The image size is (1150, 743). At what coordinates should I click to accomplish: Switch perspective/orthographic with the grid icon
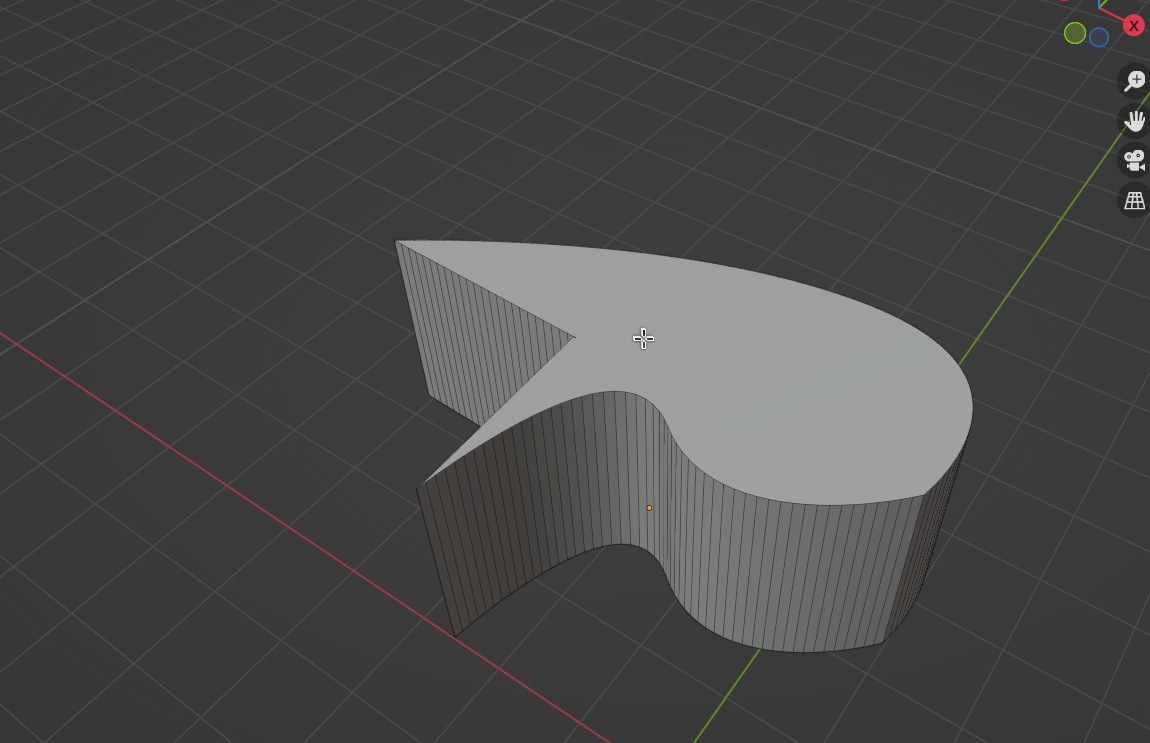[1135, 200]
